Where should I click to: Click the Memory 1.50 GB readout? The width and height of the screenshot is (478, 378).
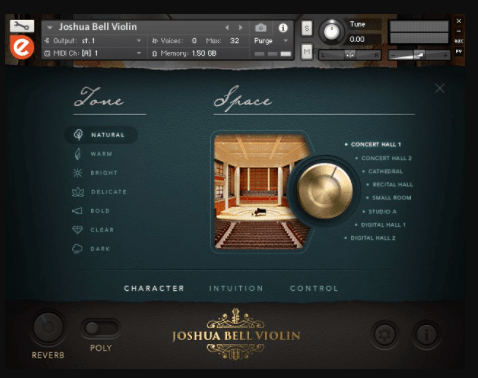click(x=184, y=53)
